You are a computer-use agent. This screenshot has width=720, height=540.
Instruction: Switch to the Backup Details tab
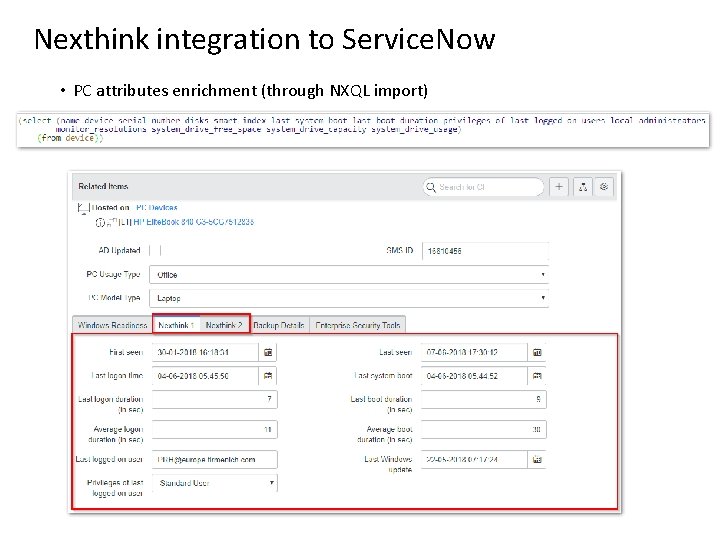click(279, 325)
